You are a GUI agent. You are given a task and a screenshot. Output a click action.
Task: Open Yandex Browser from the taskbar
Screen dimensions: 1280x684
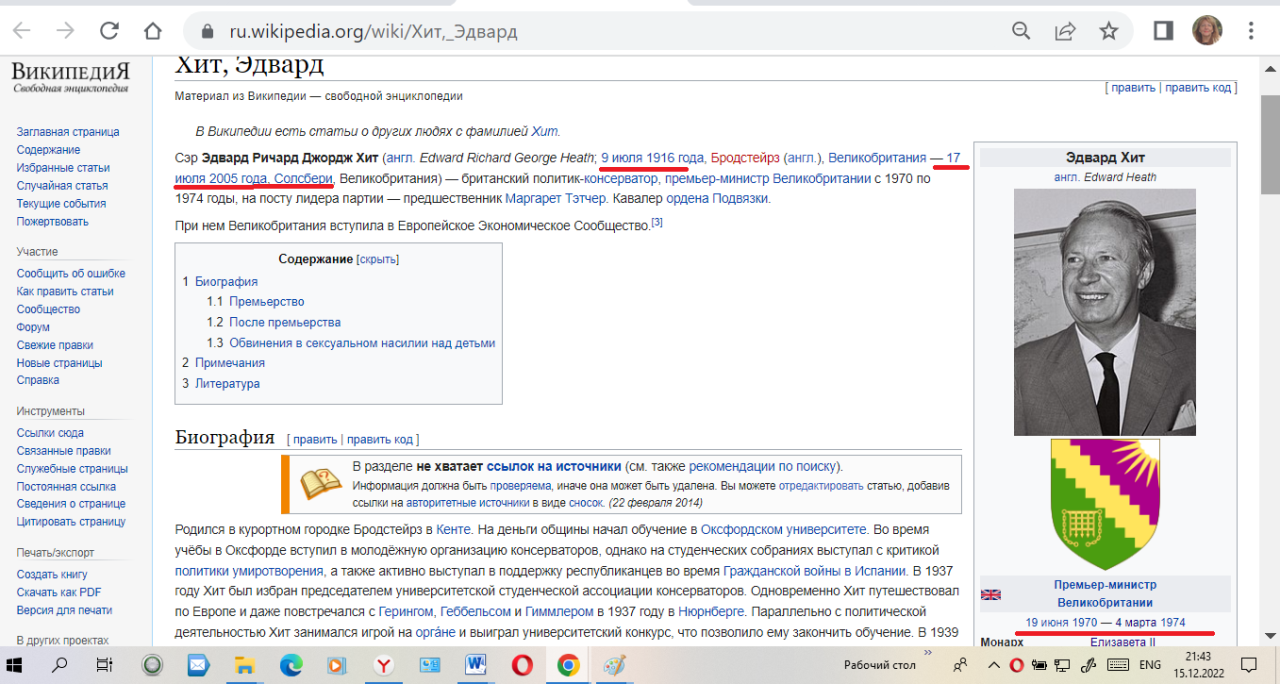pyautogui.click(x=383, y=664)
